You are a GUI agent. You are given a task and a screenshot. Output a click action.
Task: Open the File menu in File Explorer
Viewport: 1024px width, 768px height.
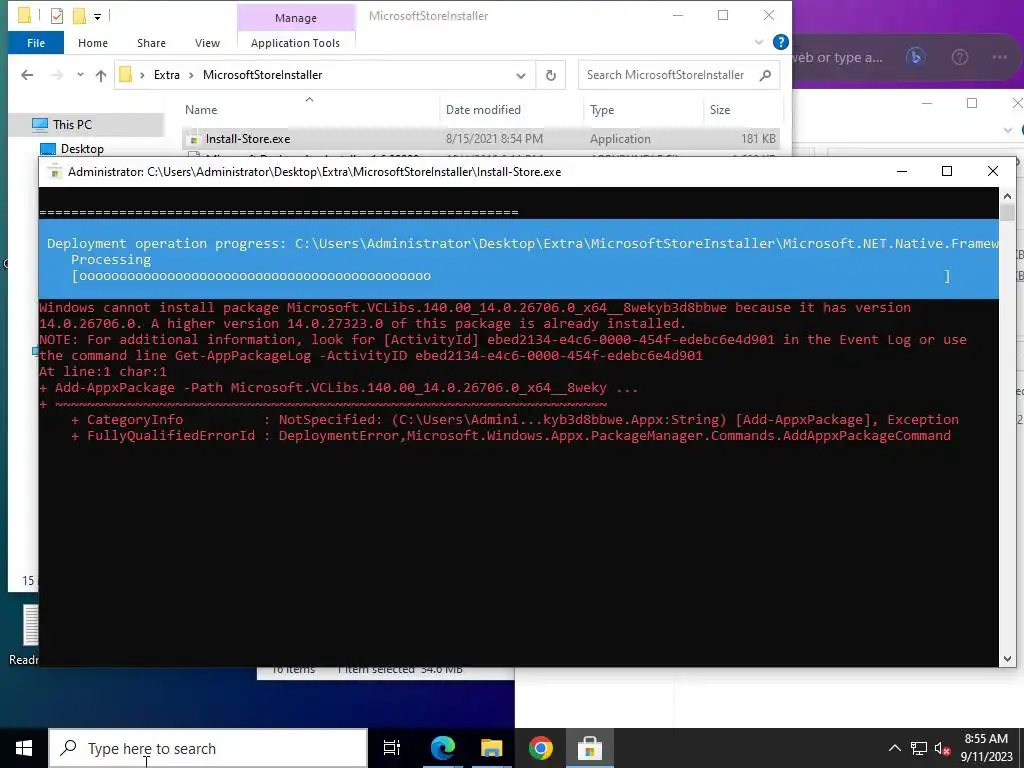click(x=36, y=43)
